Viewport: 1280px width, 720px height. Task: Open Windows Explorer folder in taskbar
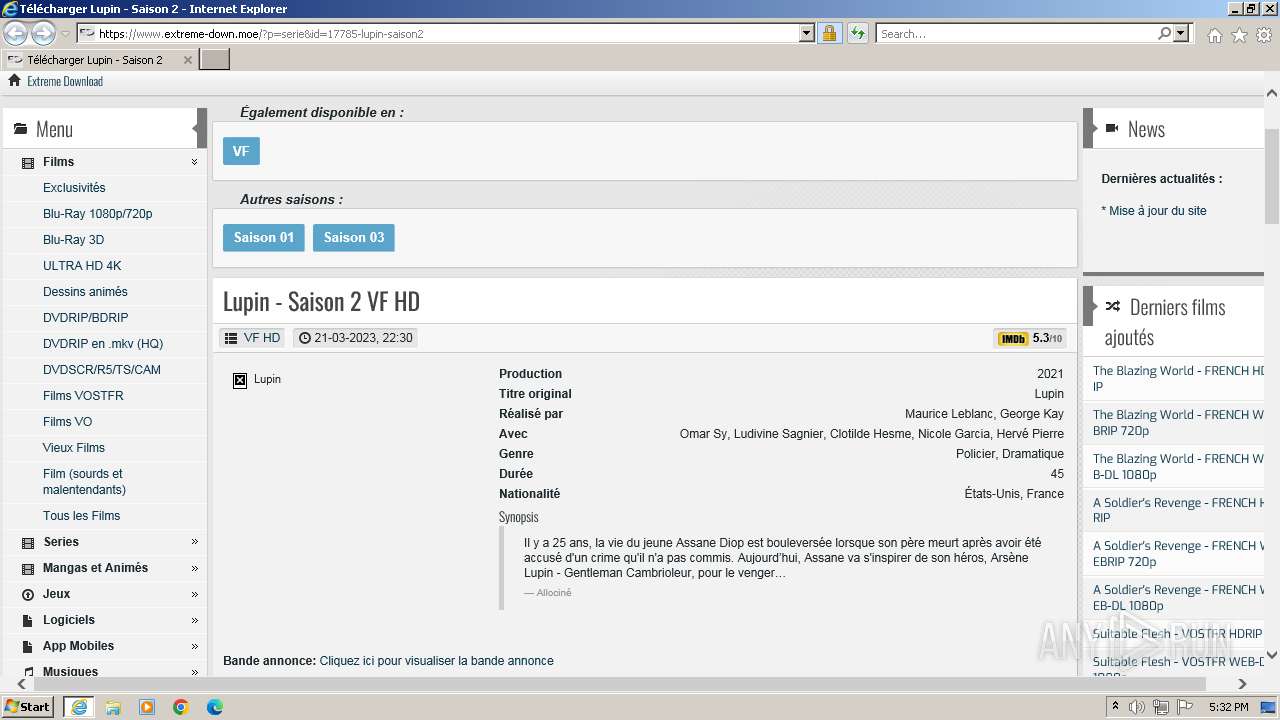(113, 707)
